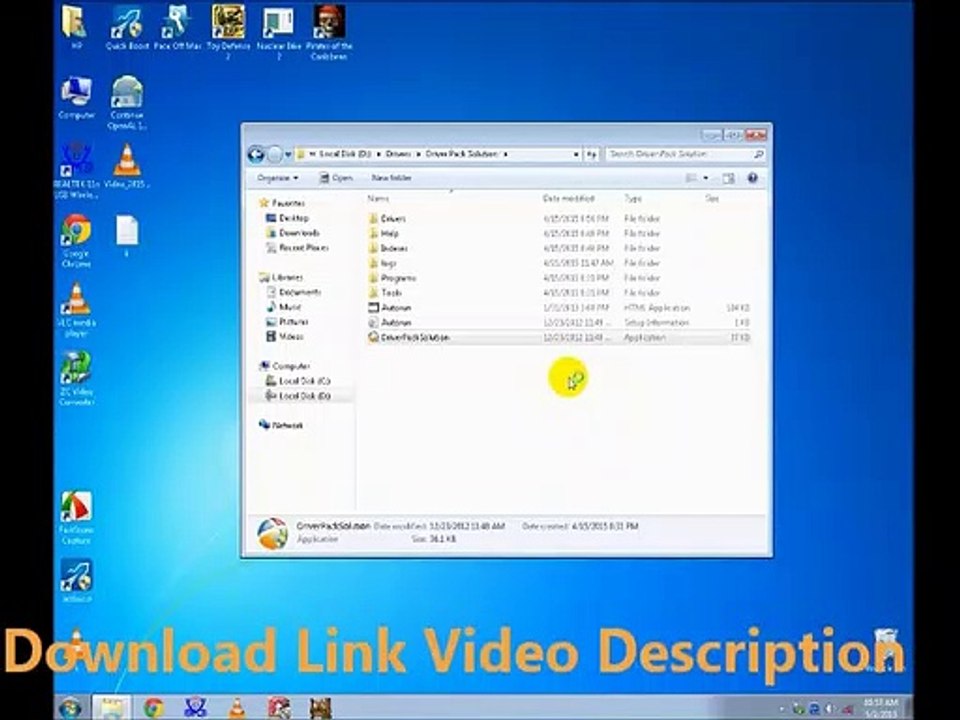The height and width of the screenshot is (720, 960).
Task: Select the Drivers folder in the file list
Action: tap(392, 219)
